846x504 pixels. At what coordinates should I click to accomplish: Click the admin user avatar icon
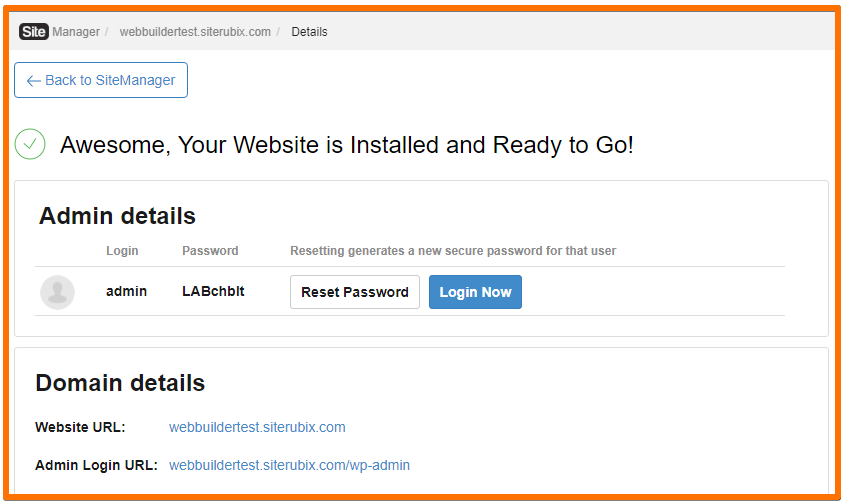click(x=57, y=292)
